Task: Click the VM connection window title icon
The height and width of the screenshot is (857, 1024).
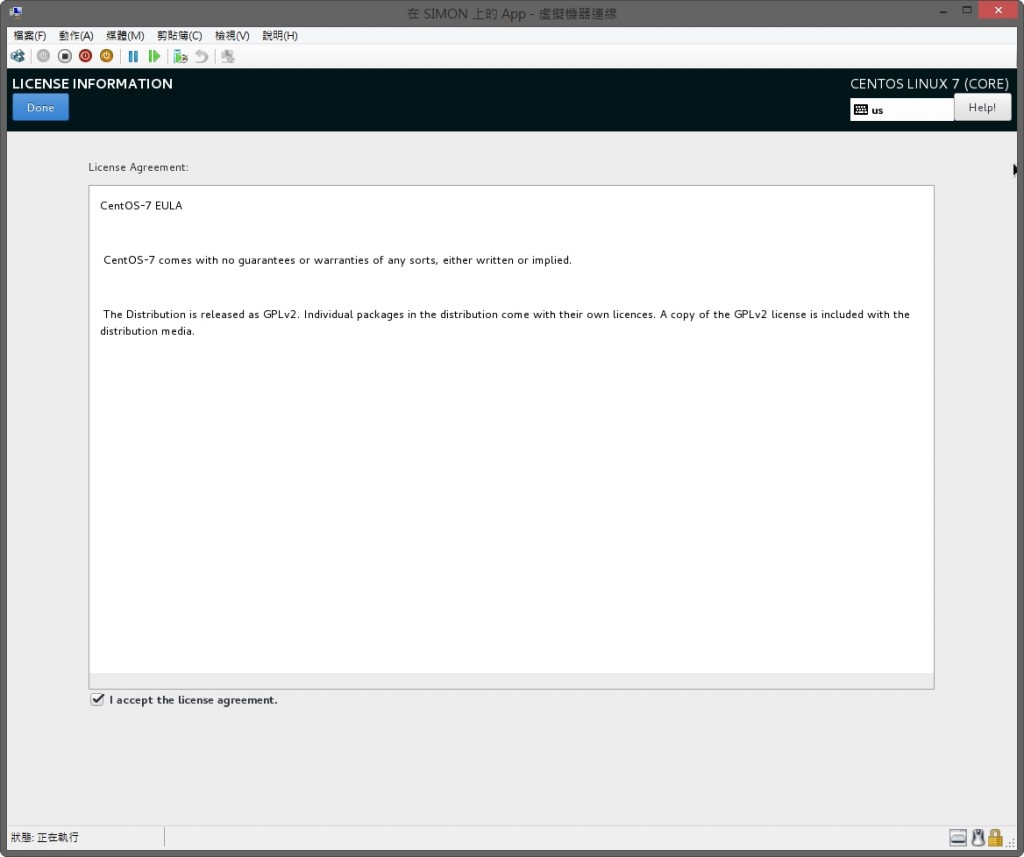Action: tap(16, 11)
